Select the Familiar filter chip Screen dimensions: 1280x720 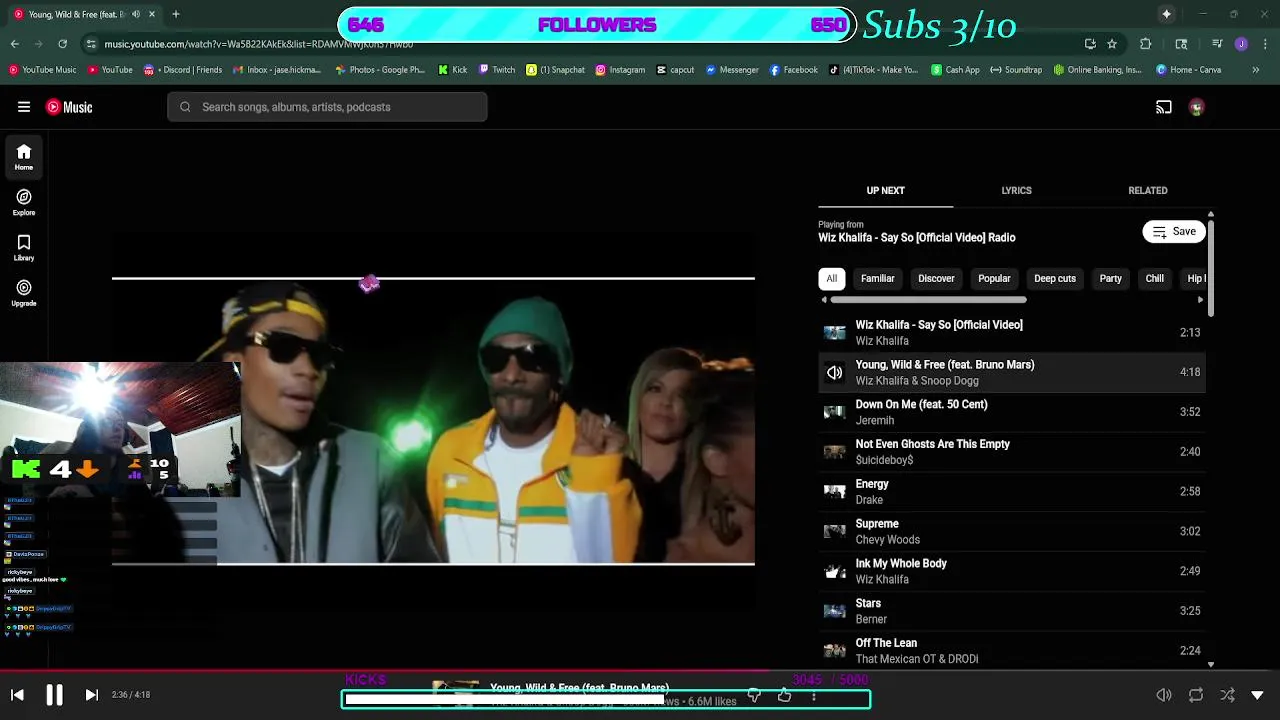[878, 278]
